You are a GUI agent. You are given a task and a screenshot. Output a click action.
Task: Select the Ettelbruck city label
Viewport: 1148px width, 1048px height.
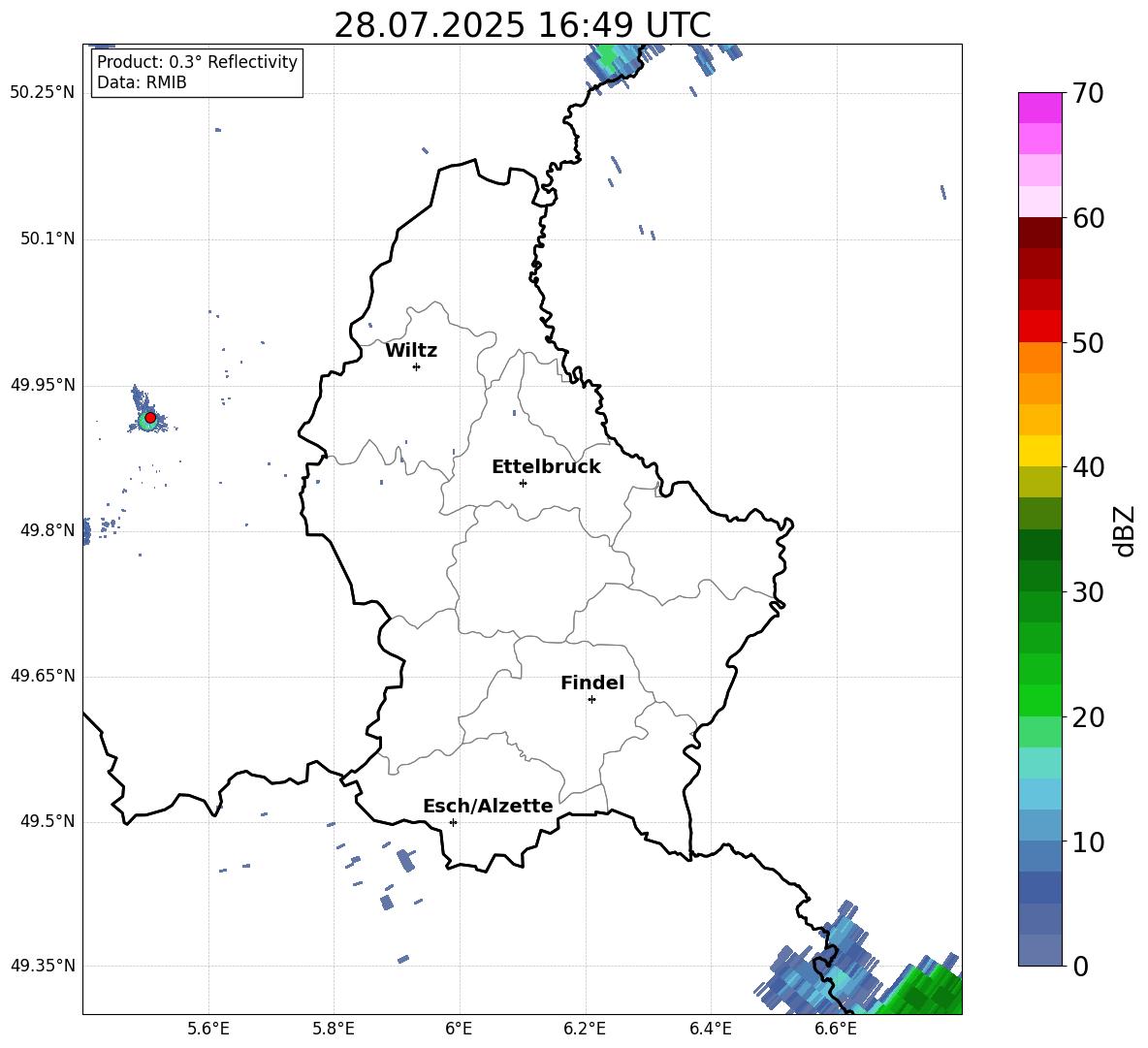click(546, 467)
